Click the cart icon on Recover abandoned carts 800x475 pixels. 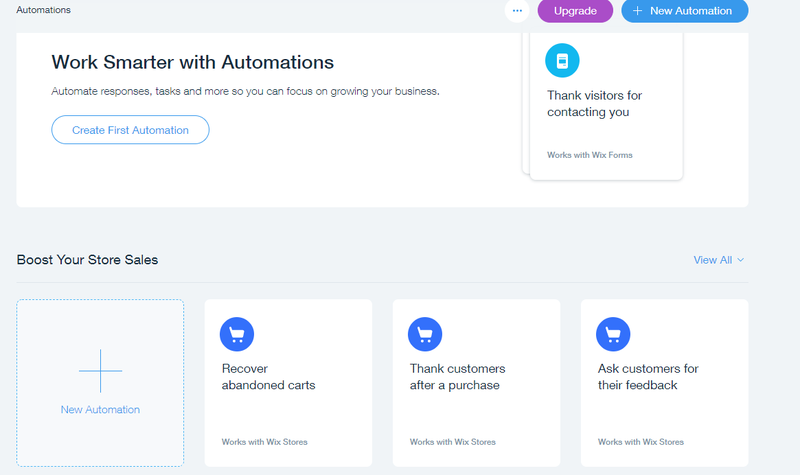pos(237,334)
